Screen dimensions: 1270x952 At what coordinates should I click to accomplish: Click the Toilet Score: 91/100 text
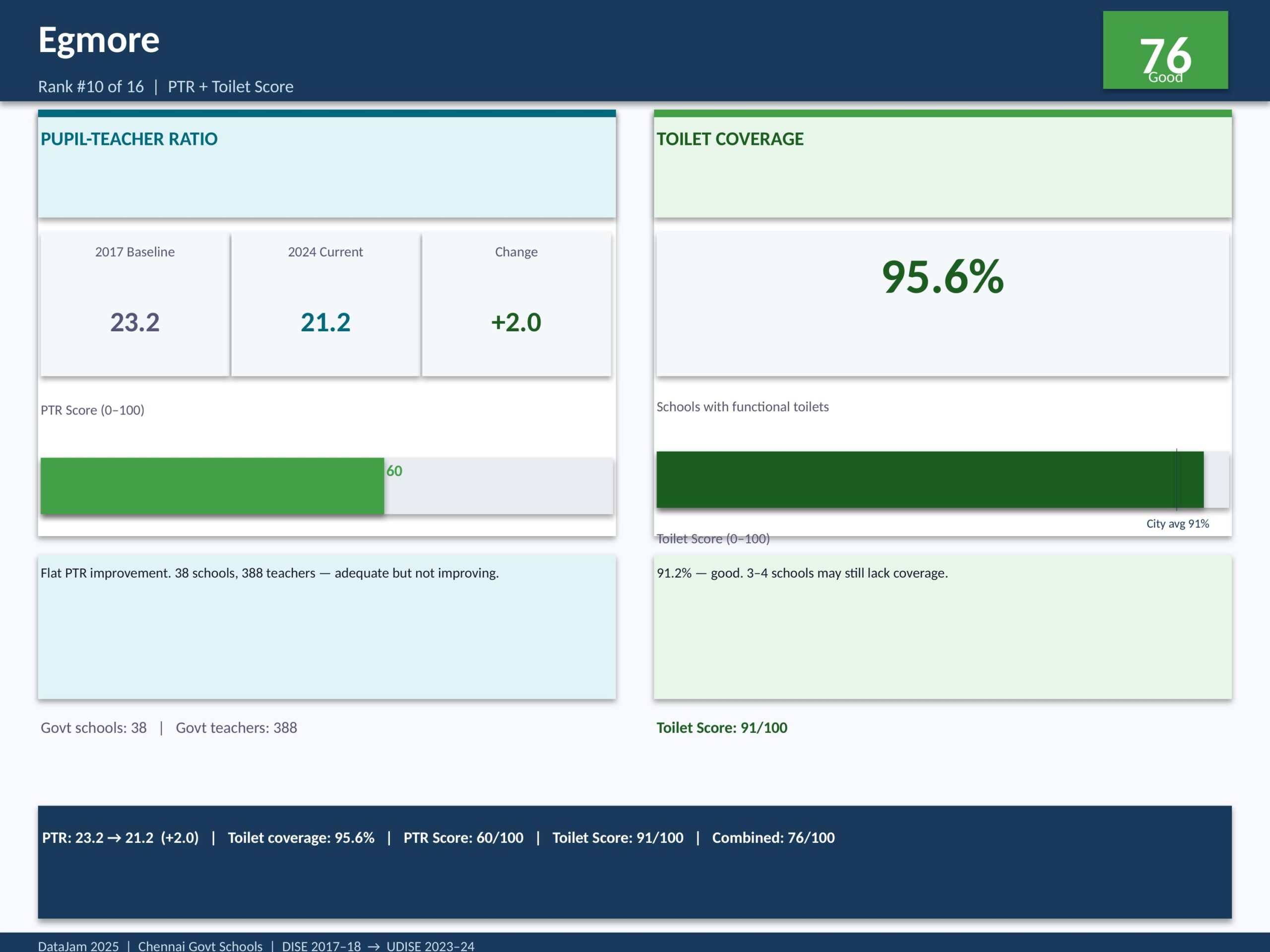pyautogui.click(x=722, y=727)
